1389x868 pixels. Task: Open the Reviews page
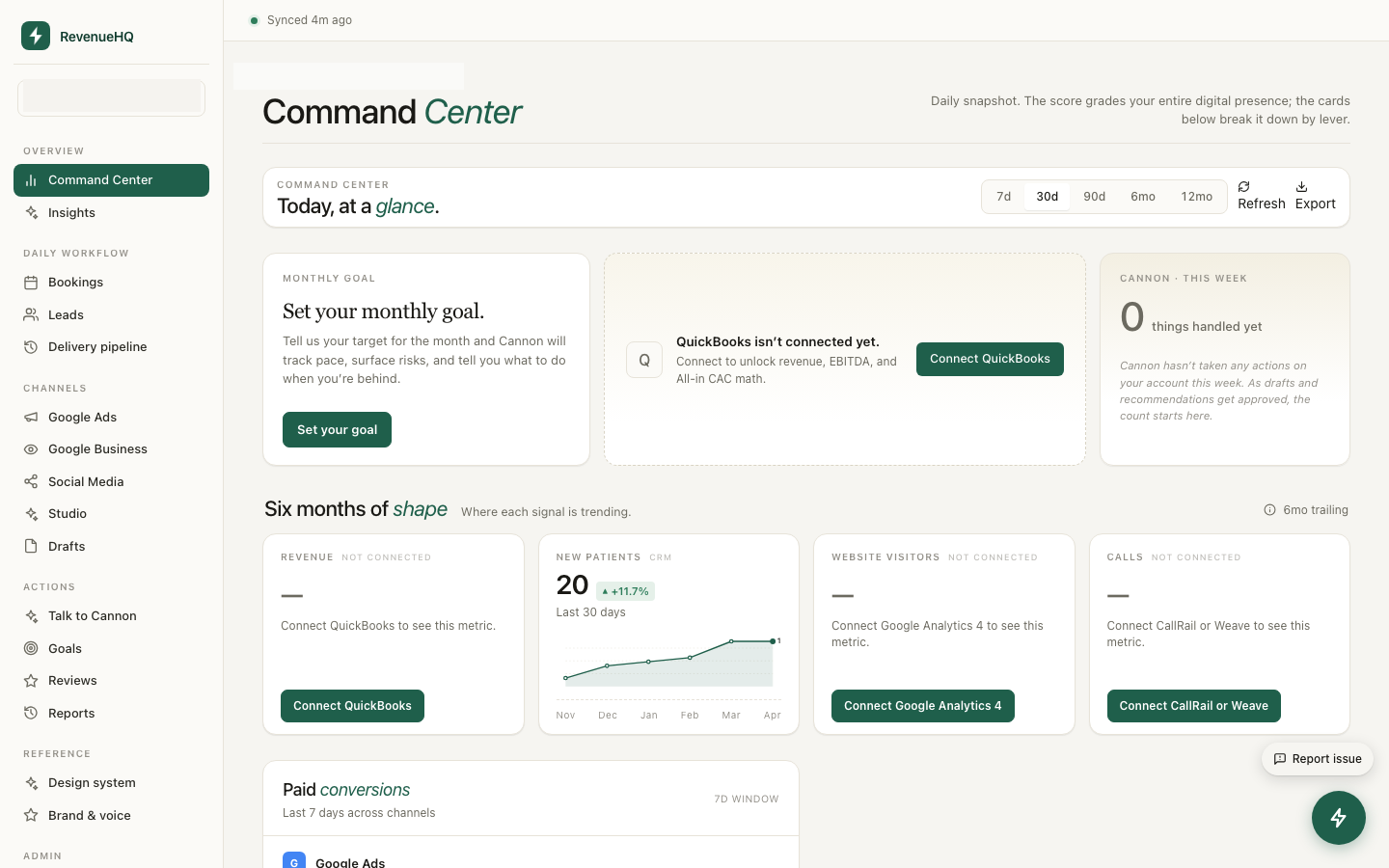(111, 681)
